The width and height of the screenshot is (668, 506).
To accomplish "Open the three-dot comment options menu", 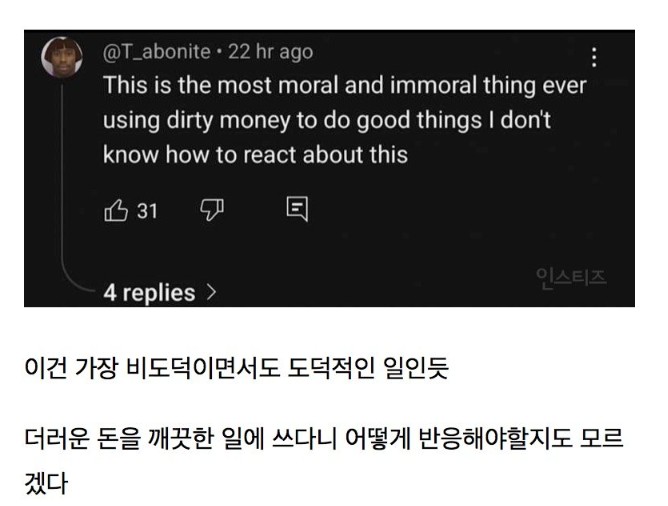I will [596, 57].
